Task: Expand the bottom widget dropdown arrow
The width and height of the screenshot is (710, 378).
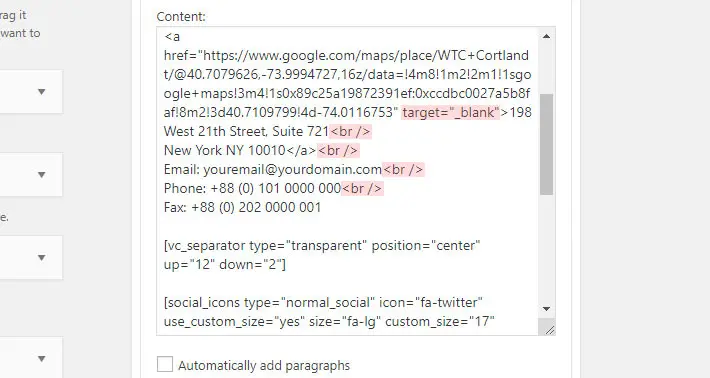Action: coord(42,359)
